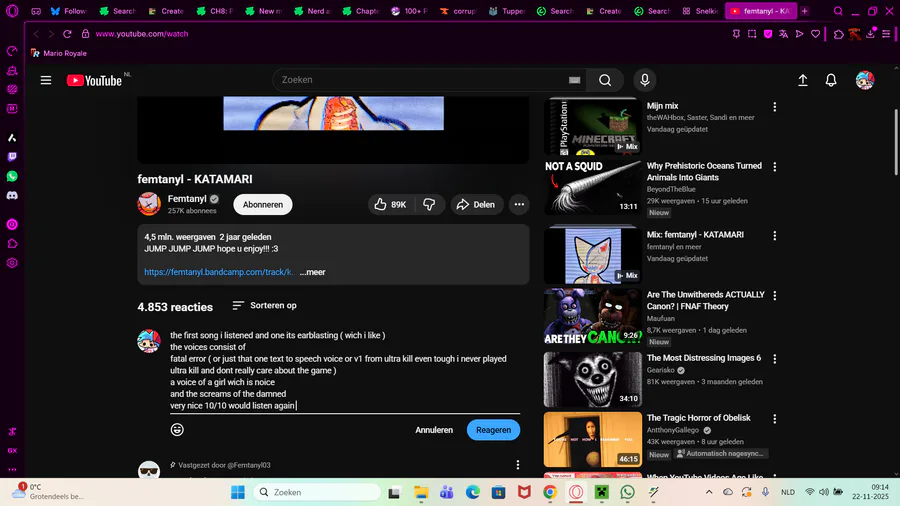Add page to bookmarks heart icon

(815, 34)
